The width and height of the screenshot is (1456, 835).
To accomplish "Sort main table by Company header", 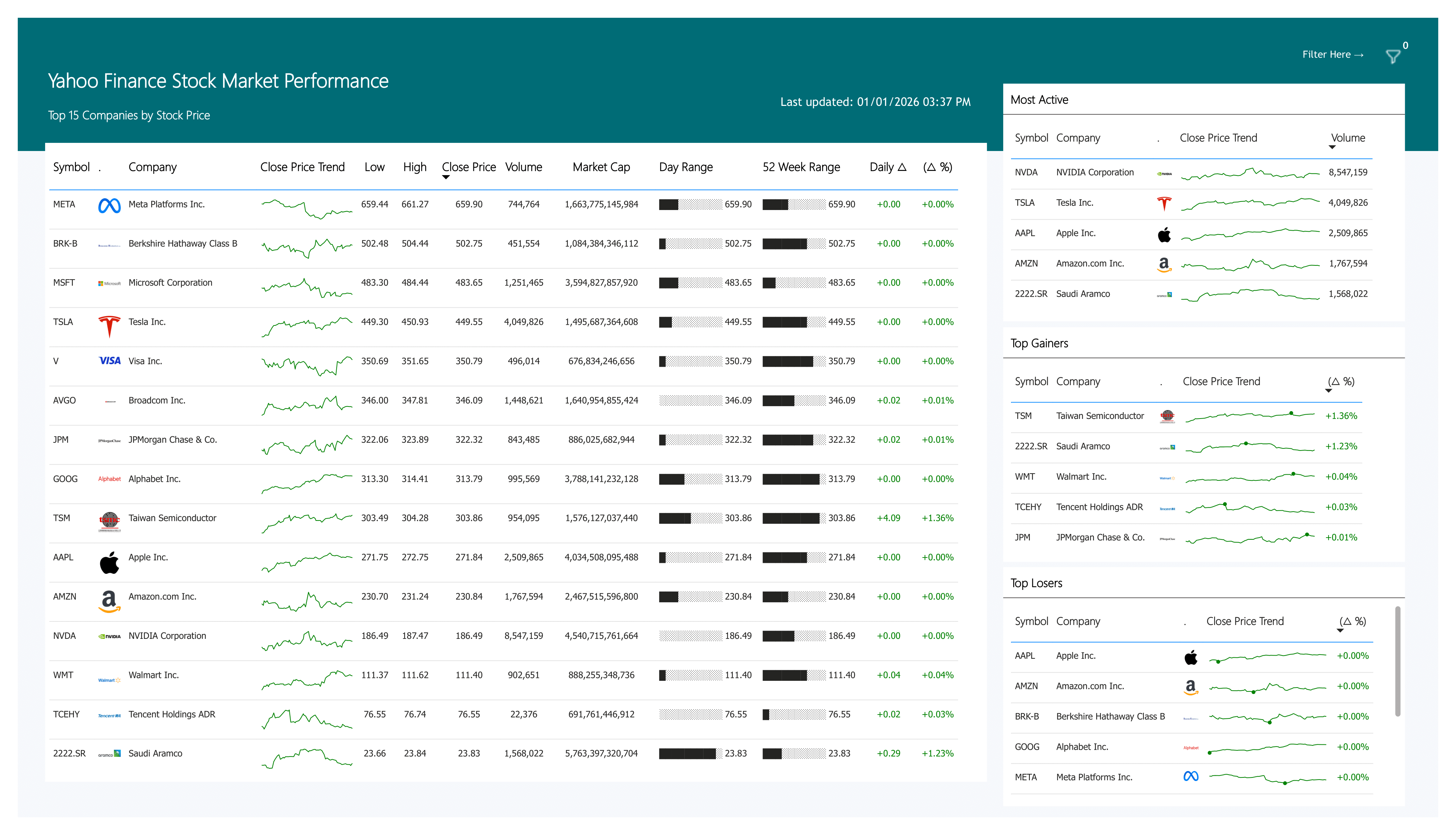I will 152,167.
